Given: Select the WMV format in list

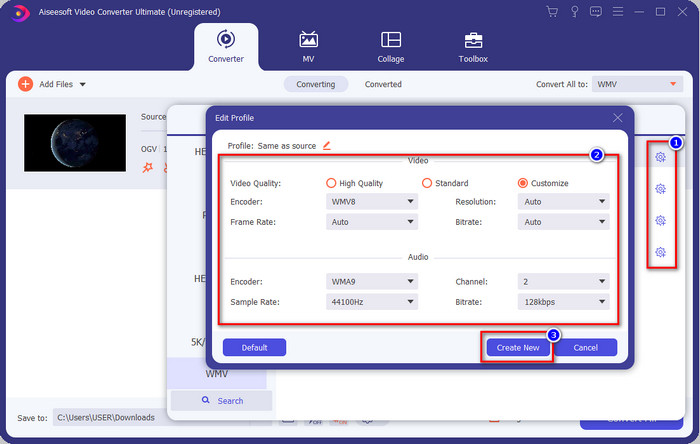Looking at the screenshot, I should click(x=217, y=373).
